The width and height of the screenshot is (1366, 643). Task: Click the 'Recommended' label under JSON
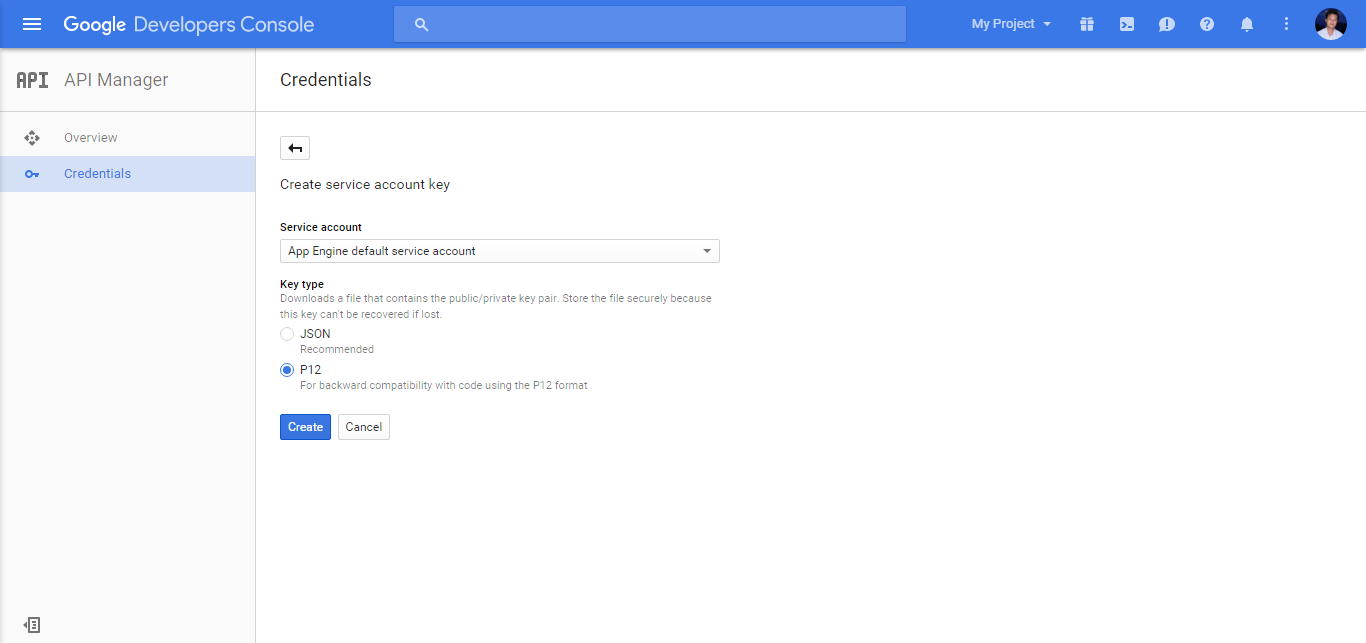coord(337,350)
